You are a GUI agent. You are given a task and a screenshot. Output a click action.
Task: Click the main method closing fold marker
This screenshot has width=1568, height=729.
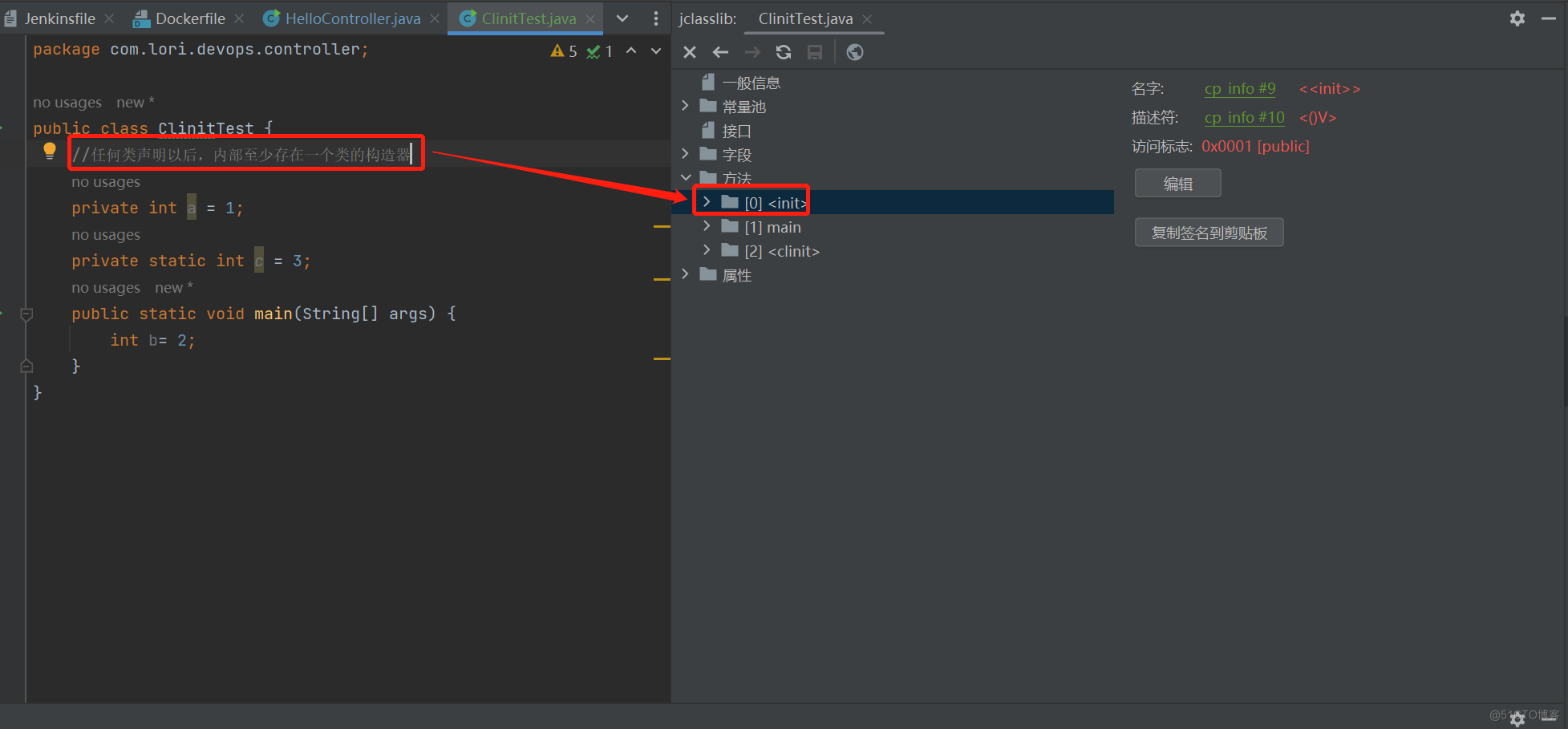tap(26, 366)
